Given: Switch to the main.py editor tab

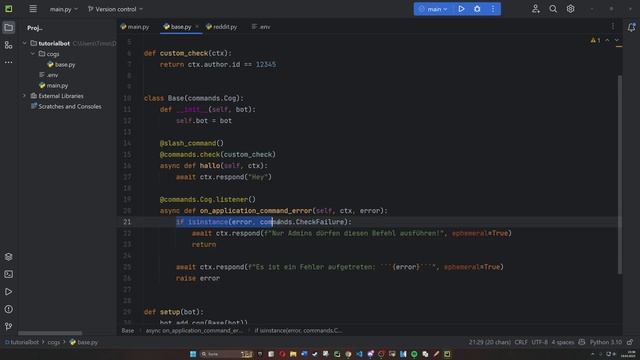Looking at the screenshot, I should (x=135, y=27).
